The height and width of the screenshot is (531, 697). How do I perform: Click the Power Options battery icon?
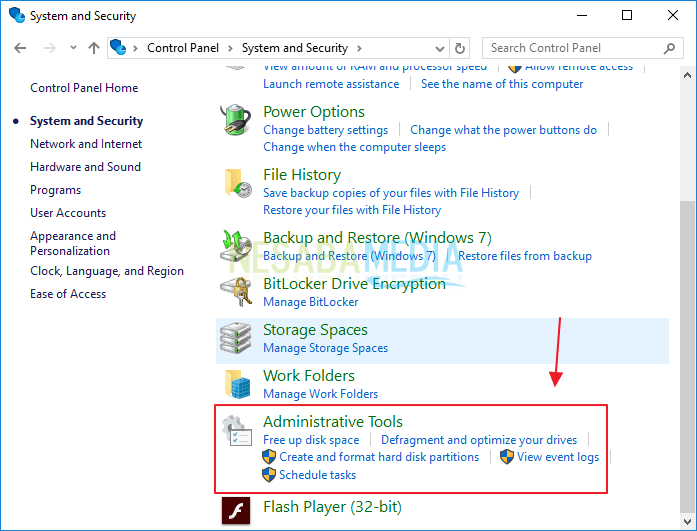[x=236, y=121]
